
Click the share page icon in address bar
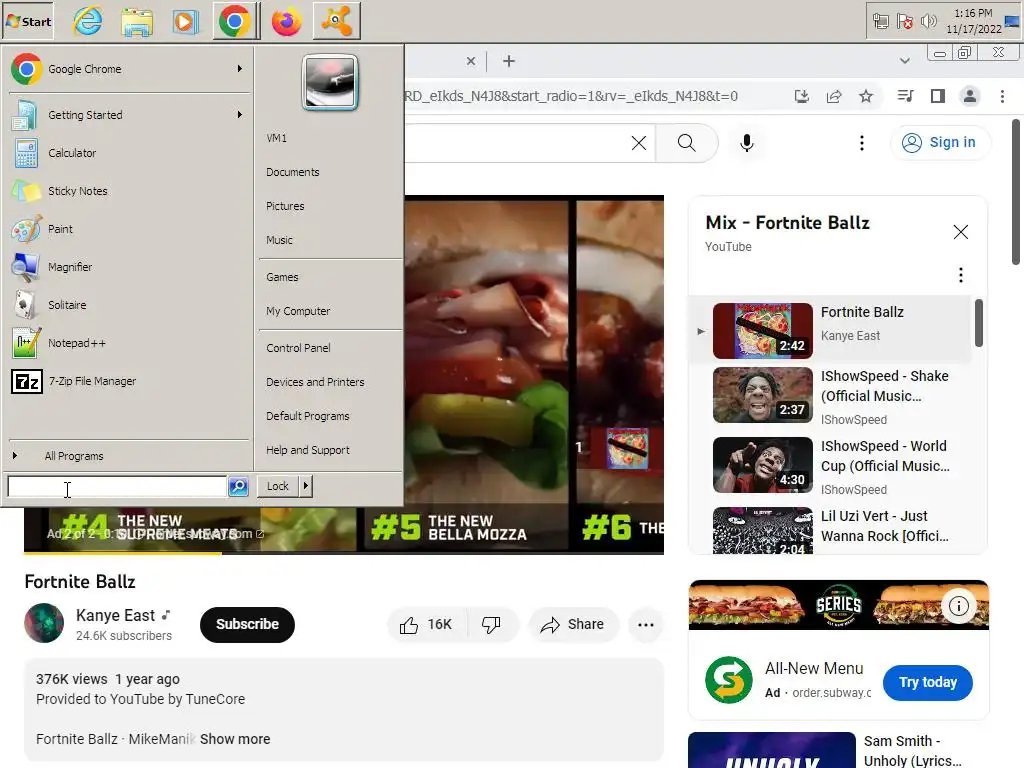tap(834, 97)
